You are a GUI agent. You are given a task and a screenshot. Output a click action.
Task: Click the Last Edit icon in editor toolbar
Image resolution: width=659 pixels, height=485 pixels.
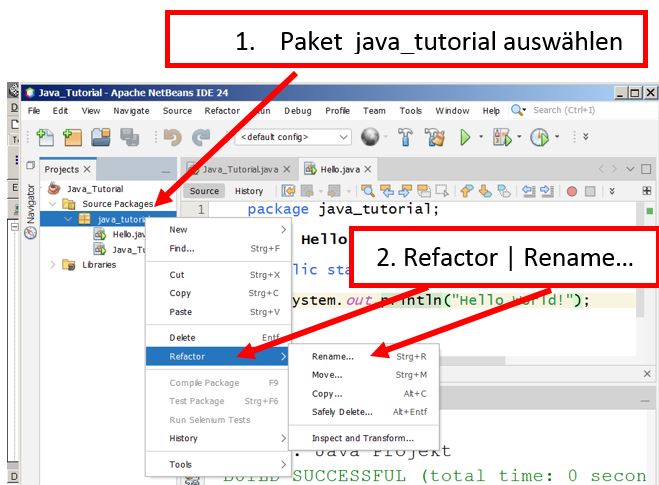tap(288, 191)
